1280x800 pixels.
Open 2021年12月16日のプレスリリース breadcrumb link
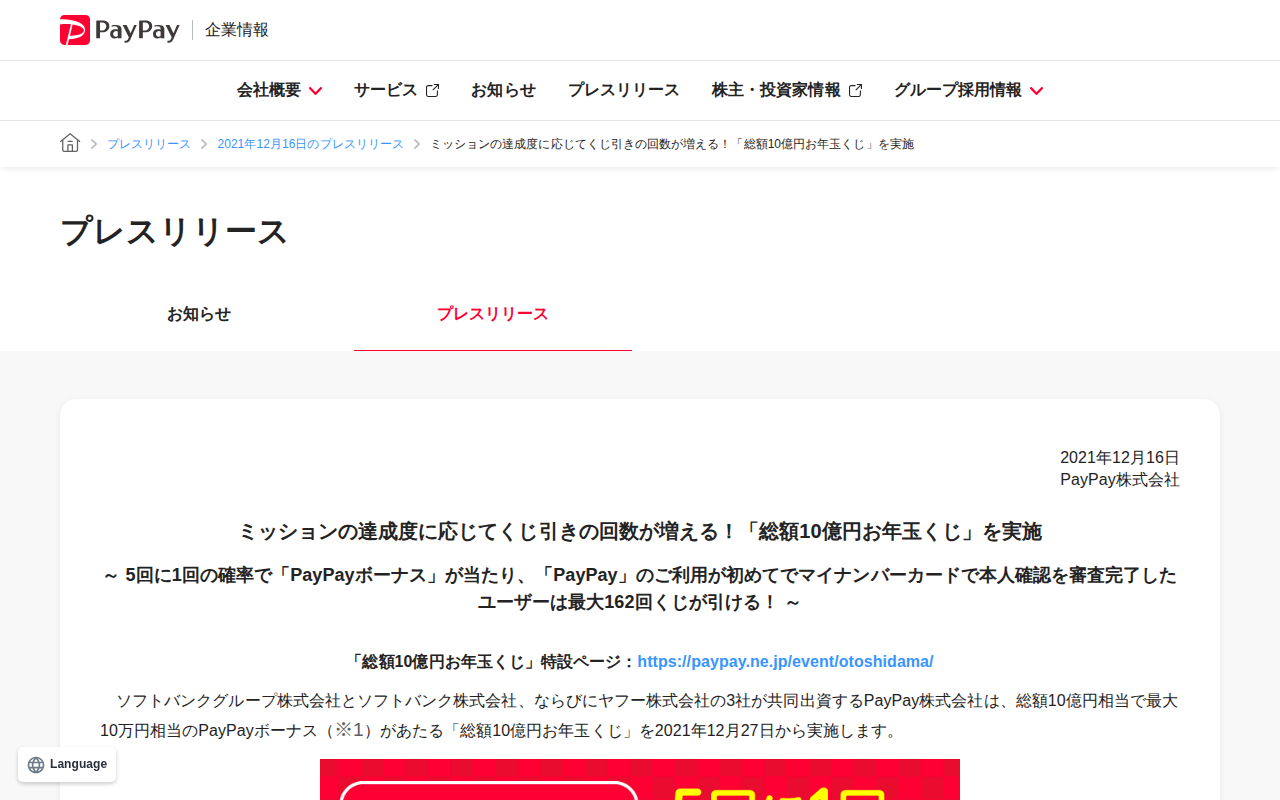tap(311, 144)
